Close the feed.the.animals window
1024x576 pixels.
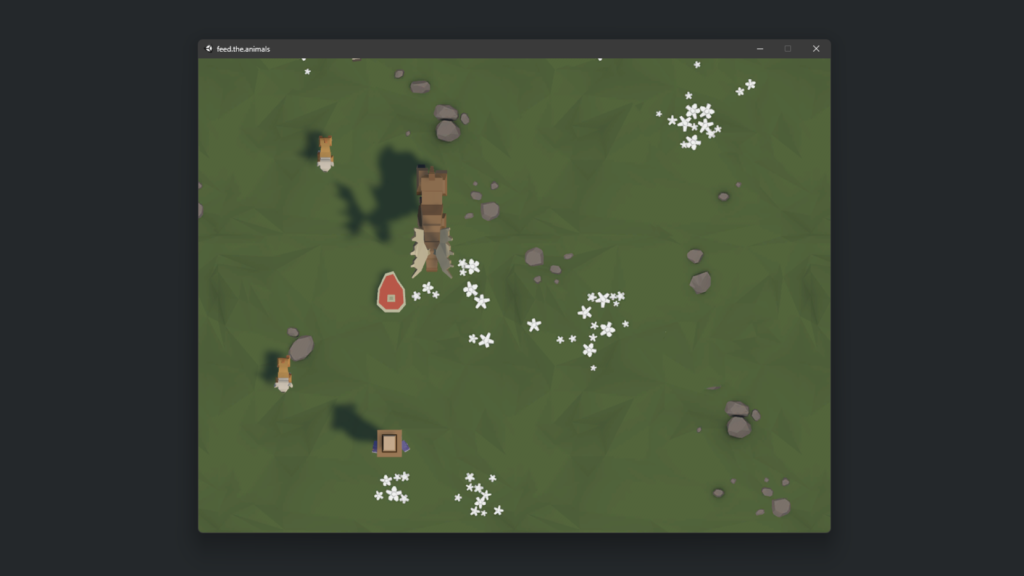(x=815, y=47)
